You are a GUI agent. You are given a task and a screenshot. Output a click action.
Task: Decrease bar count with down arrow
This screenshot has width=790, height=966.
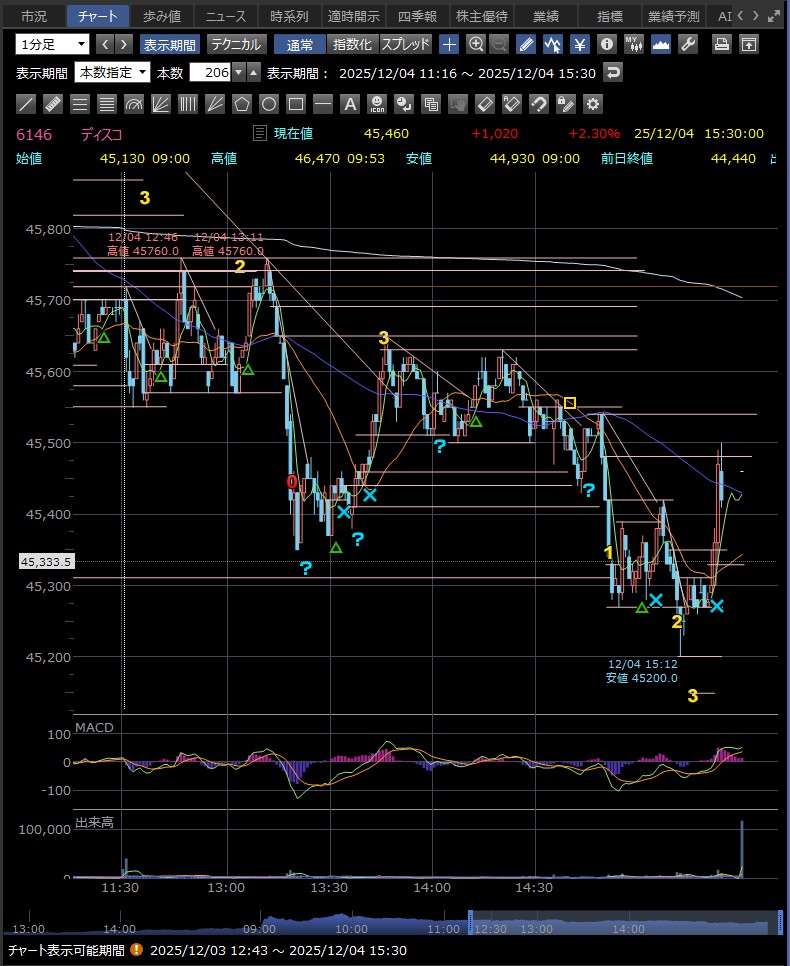point(239,73)
